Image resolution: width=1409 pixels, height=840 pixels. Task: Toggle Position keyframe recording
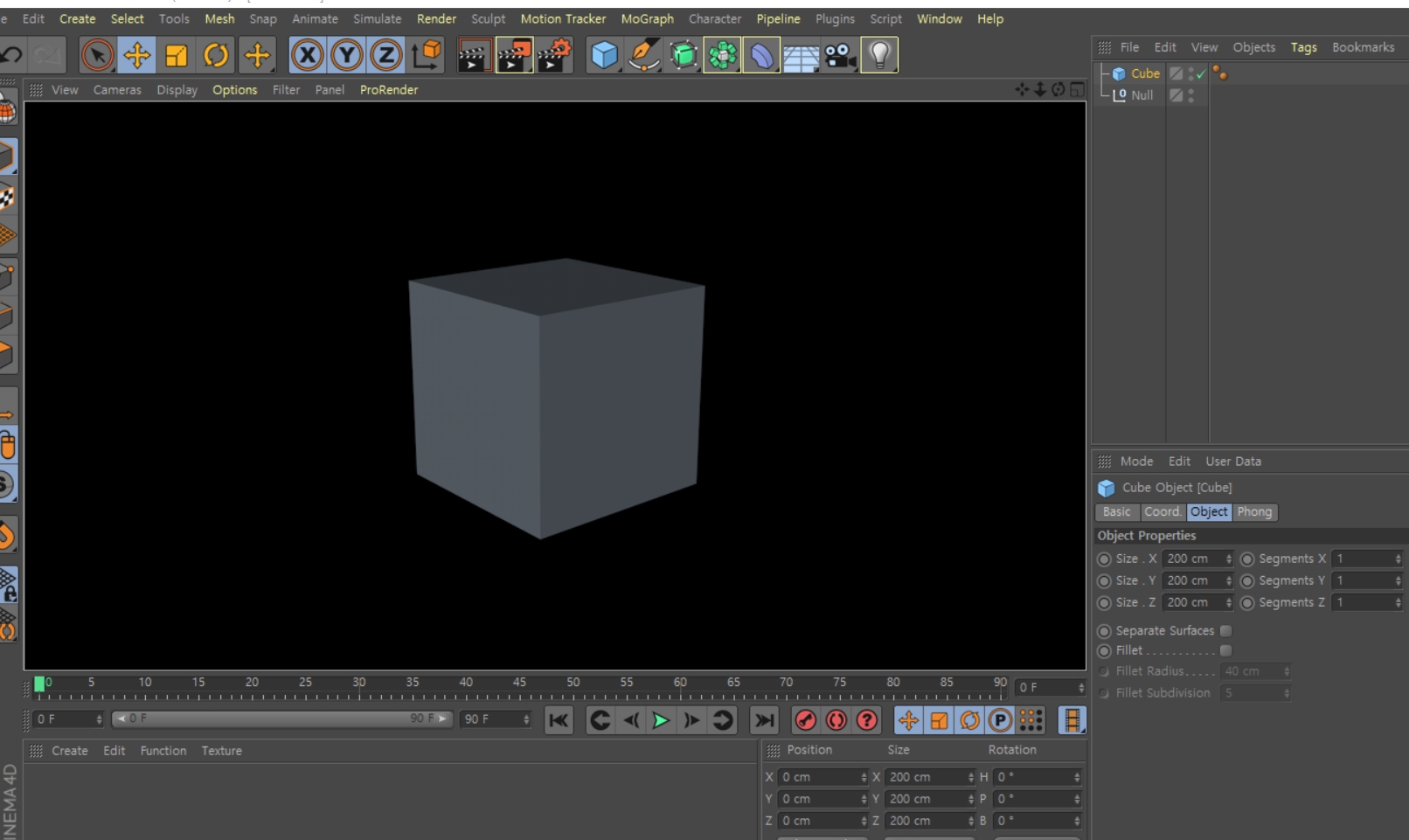tap(908, 720)
